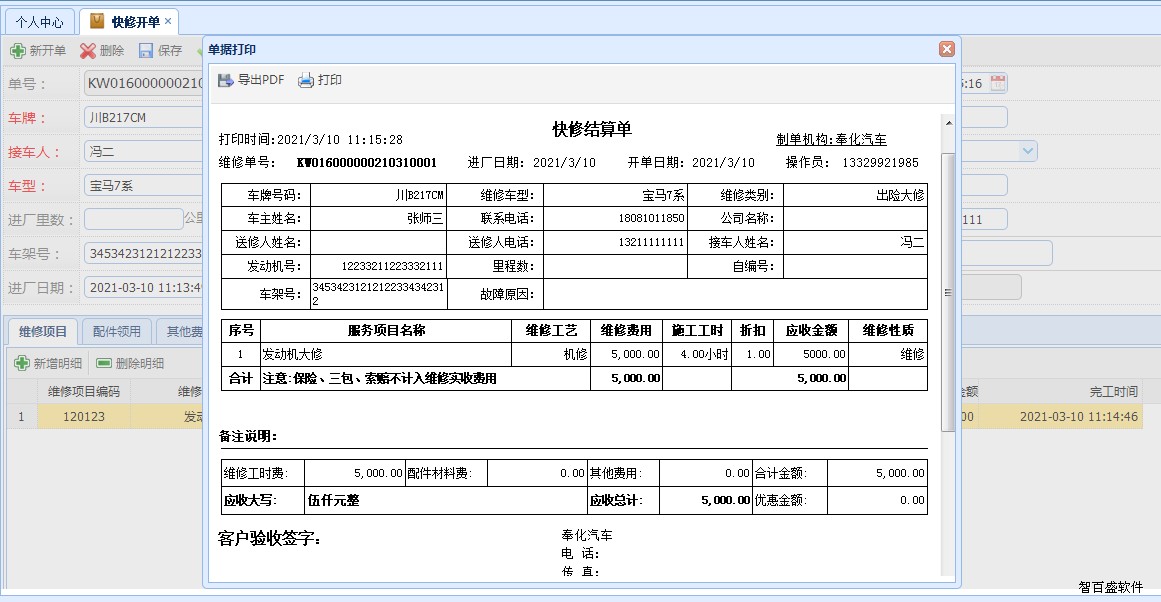Click the phone number 13211111111

[x=652, y=242]
